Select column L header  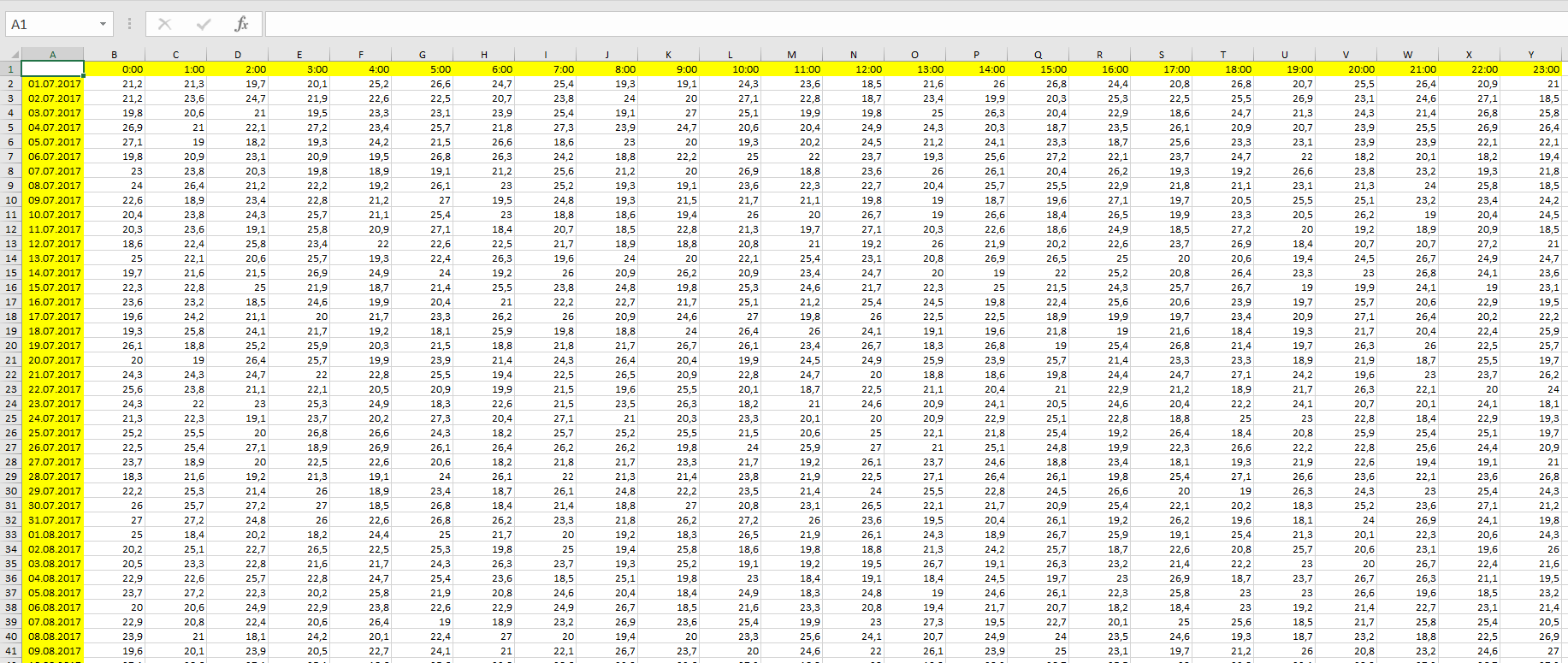pos(731,54)
